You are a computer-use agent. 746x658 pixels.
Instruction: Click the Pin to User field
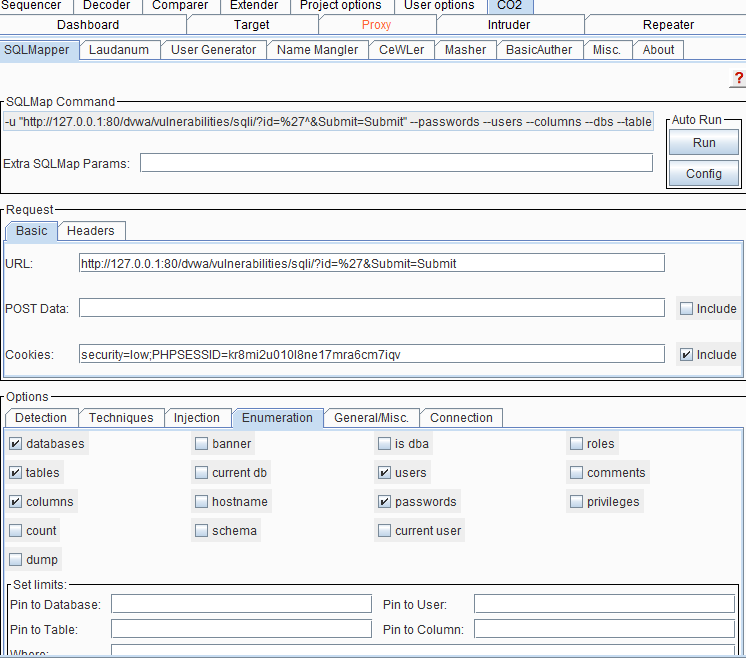tap(605, 604)
